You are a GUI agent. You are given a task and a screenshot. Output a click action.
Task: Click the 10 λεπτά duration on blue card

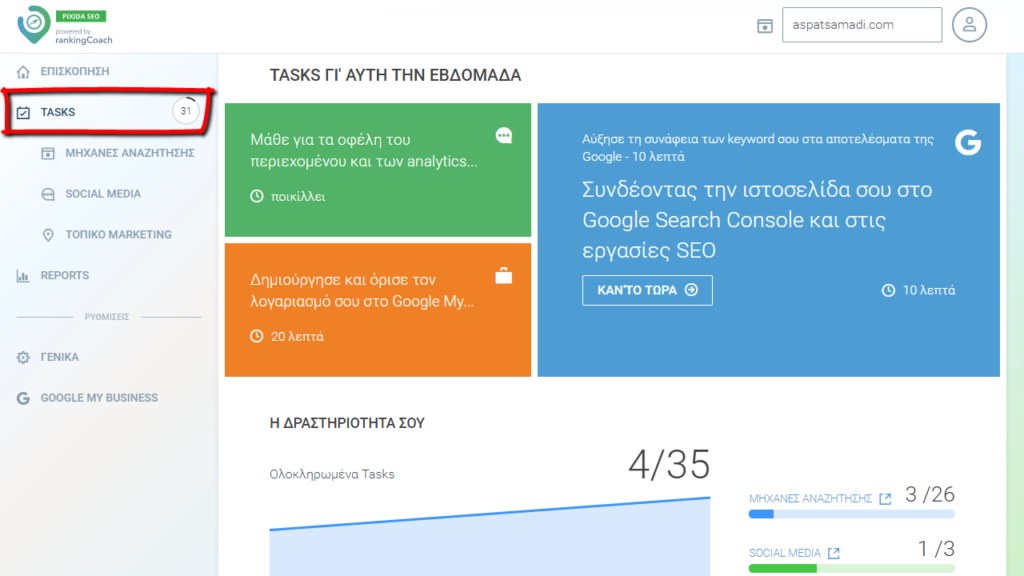click(x=929, y=290)
